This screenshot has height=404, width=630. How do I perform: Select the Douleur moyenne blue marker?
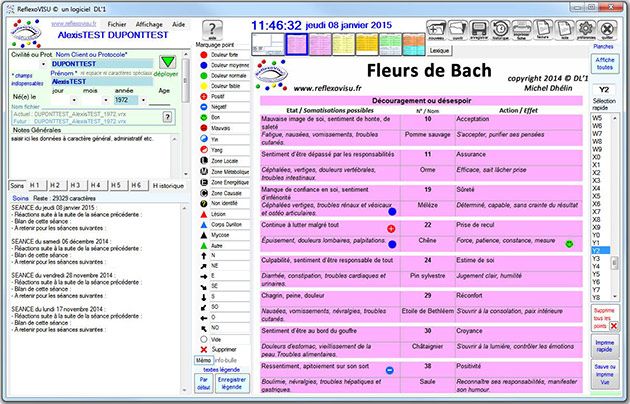(x=204, y=65)
